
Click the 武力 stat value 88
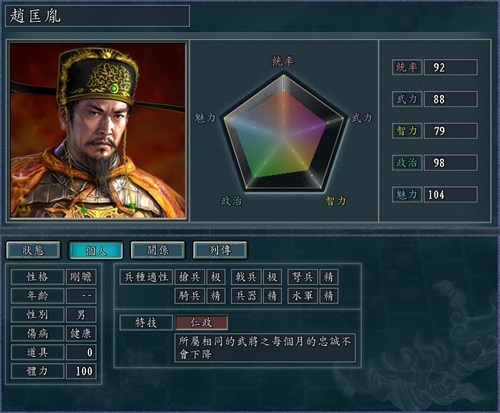[450, 99]
